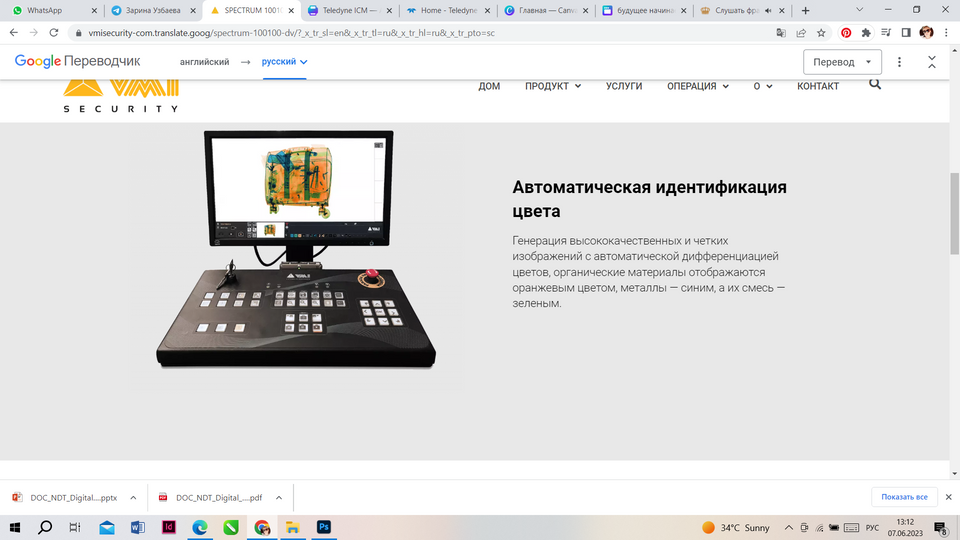Click the Pinterest extension icon

coord(845,32)
